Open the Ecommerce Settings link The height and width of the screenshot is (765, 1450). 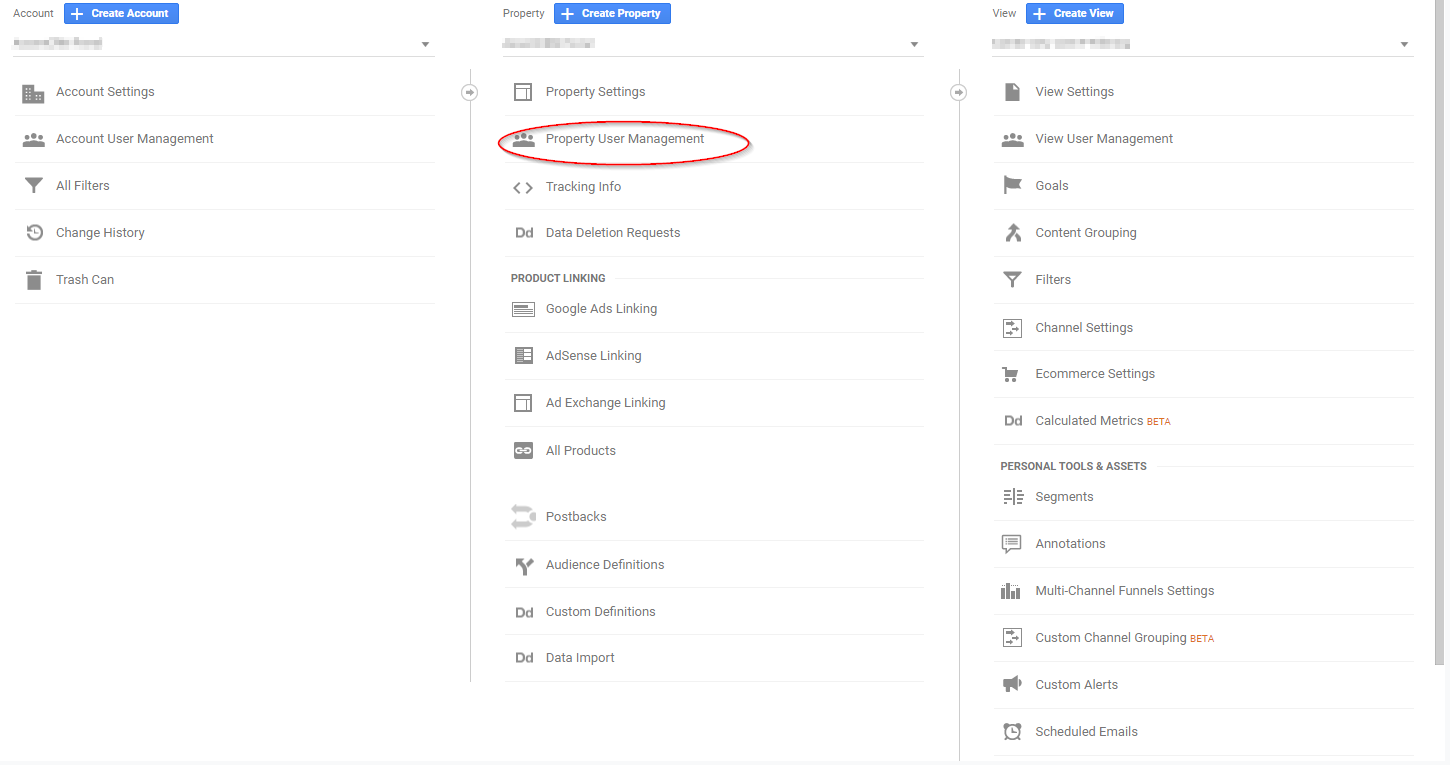click(1095, 374)
